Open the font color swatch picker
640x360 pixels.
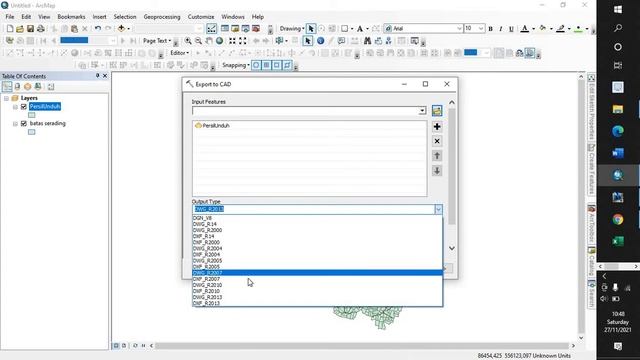pyautogui.click(x=525, y=29)
